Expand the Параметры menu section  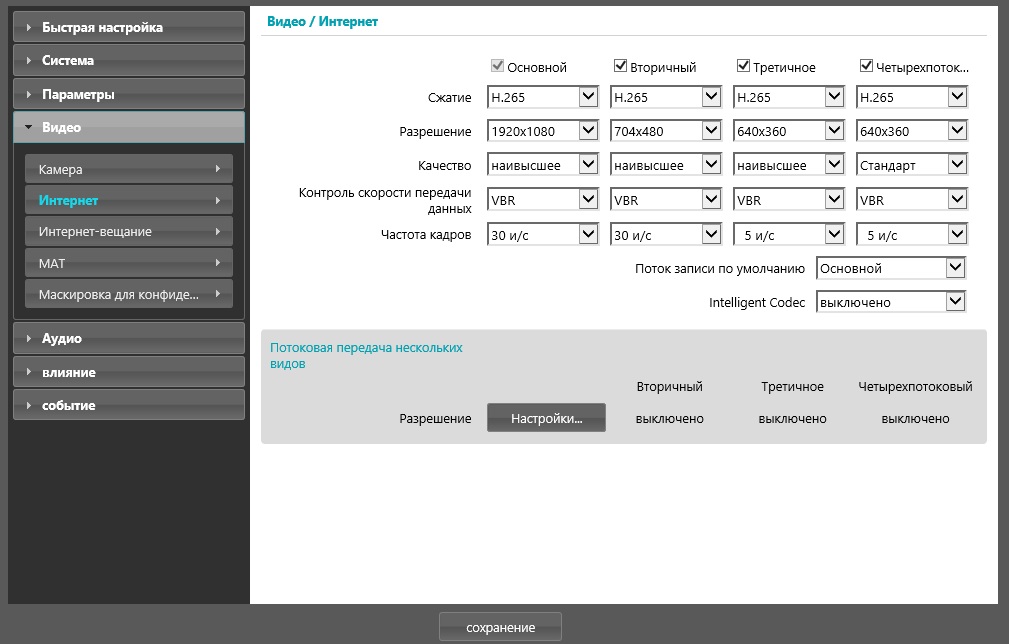coord(129,94)
